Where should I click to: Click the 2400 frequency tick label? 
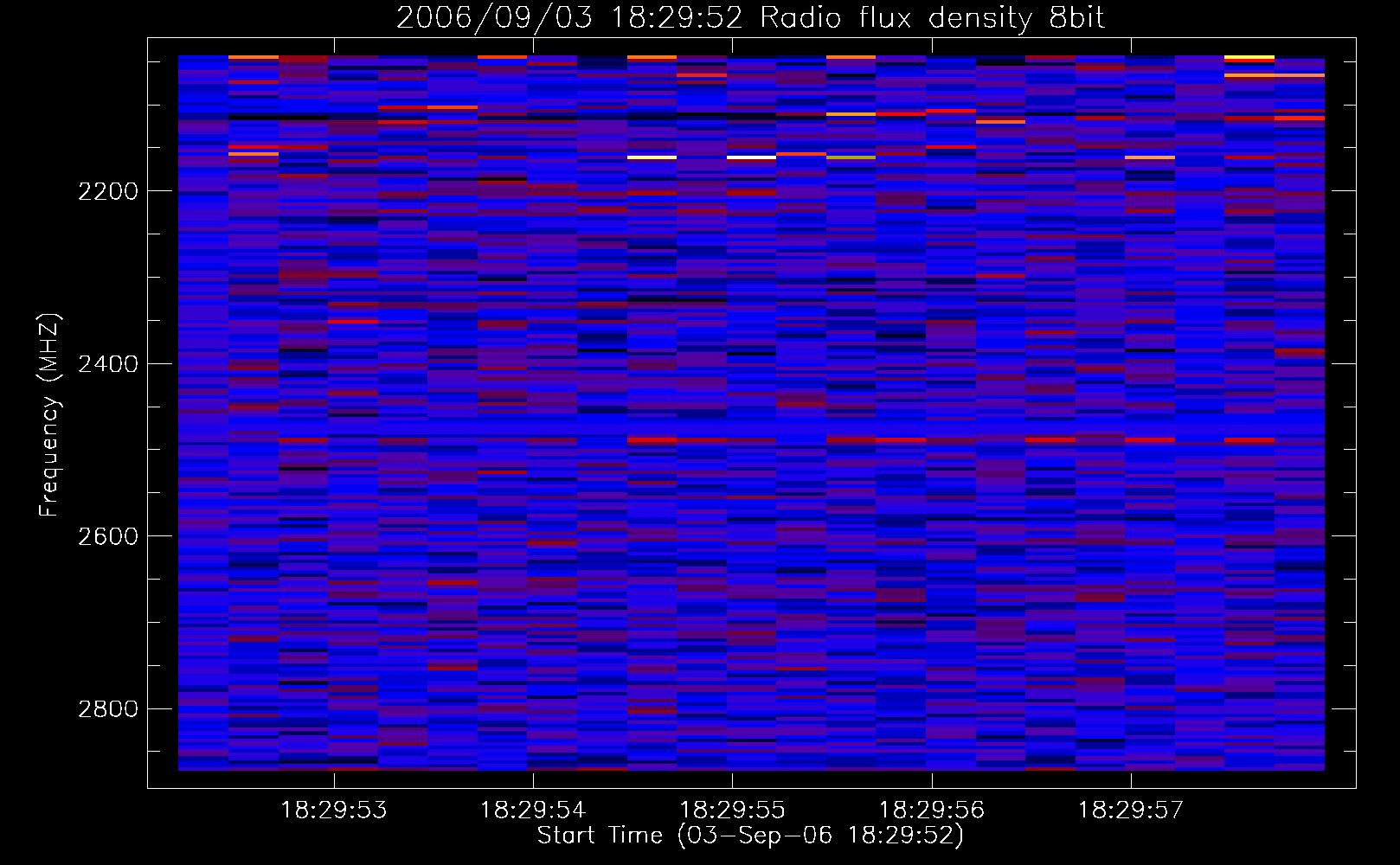tap(108, 364)
